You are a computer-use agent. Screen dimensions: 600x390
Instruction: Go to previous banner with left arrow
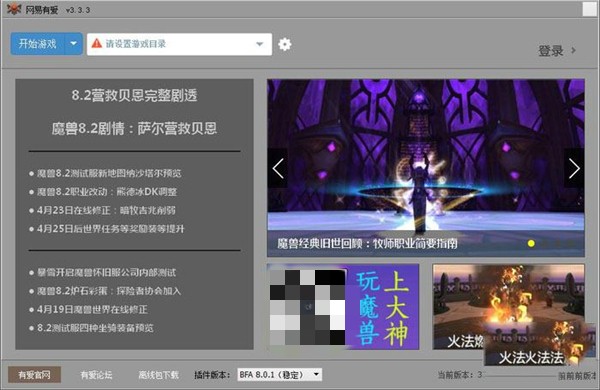tap(278, 168)
